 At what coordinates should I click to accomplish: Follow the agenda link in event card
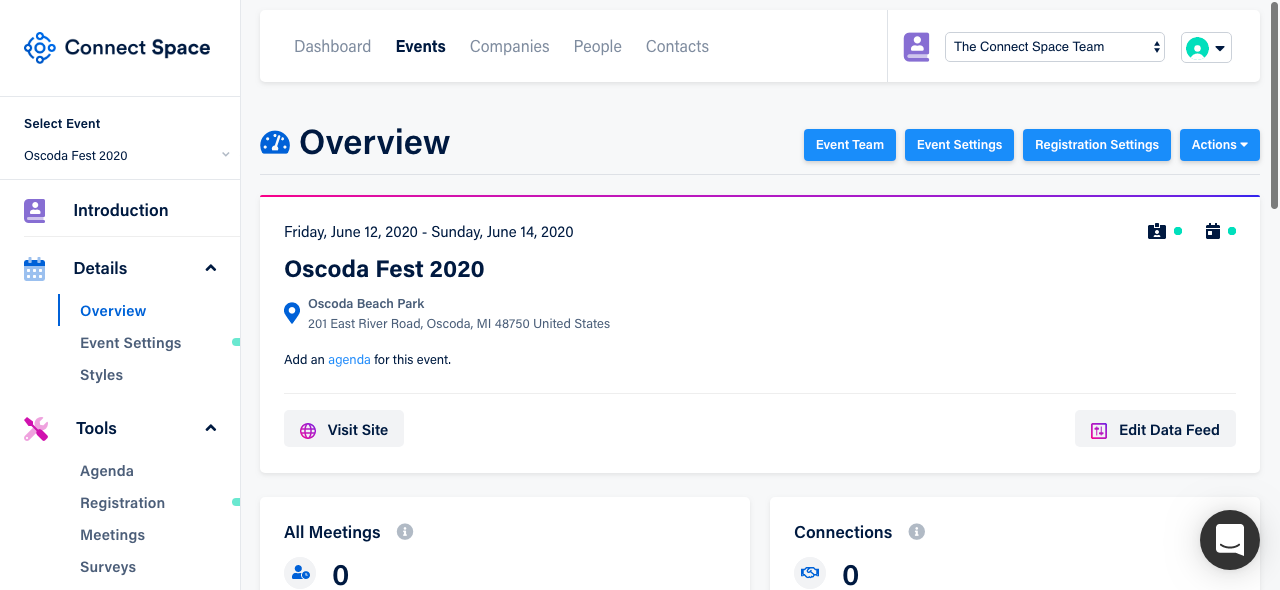tap(349, 360)
